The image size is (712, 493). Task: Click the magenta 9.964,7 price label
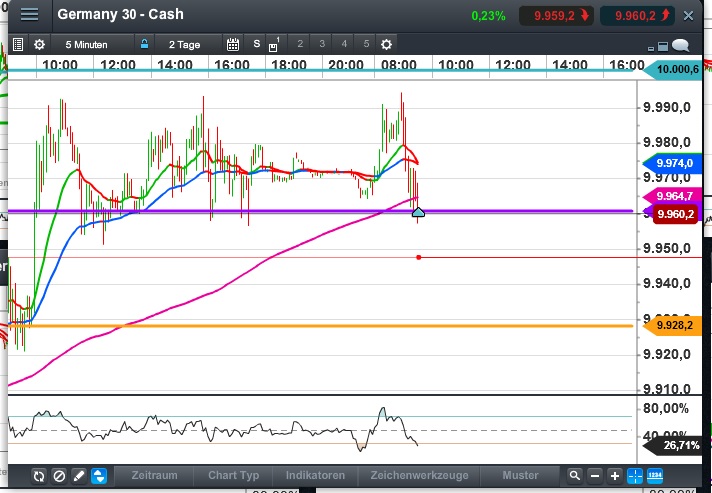click(673, 196)
